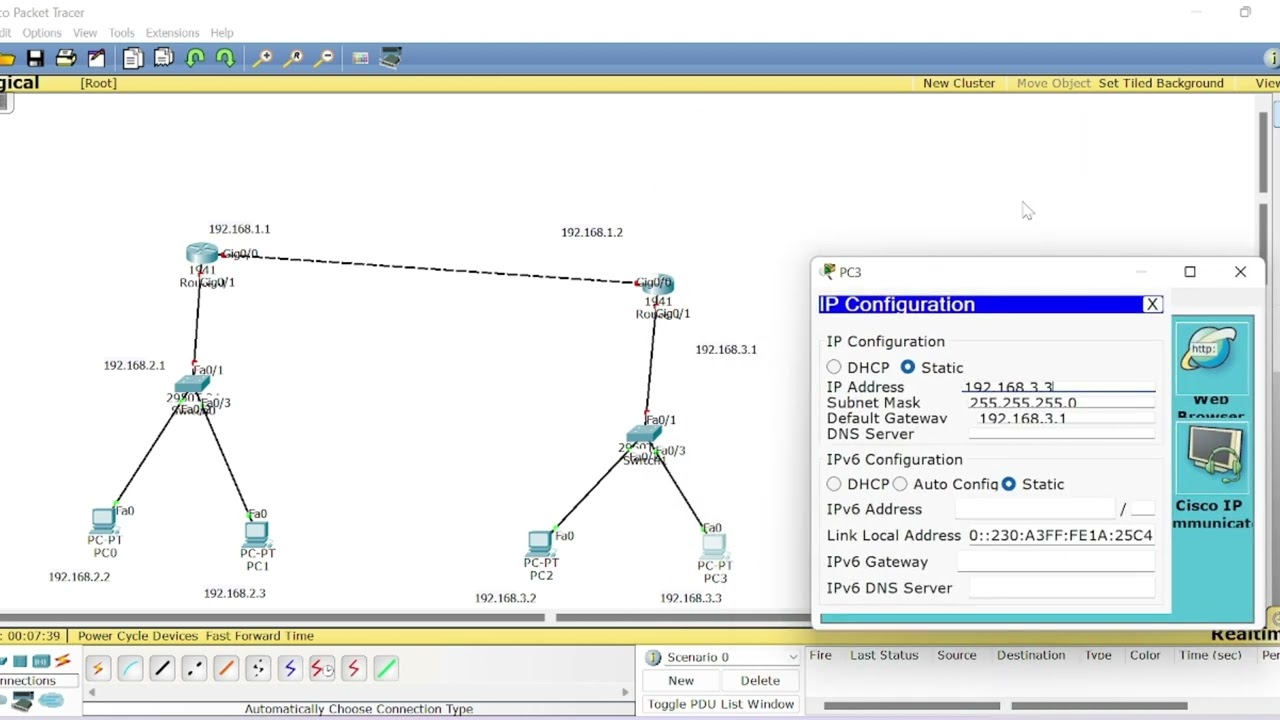Select the light-blue console cable
This screenshot has width=1280, height=720.
(x=130, y=668)
